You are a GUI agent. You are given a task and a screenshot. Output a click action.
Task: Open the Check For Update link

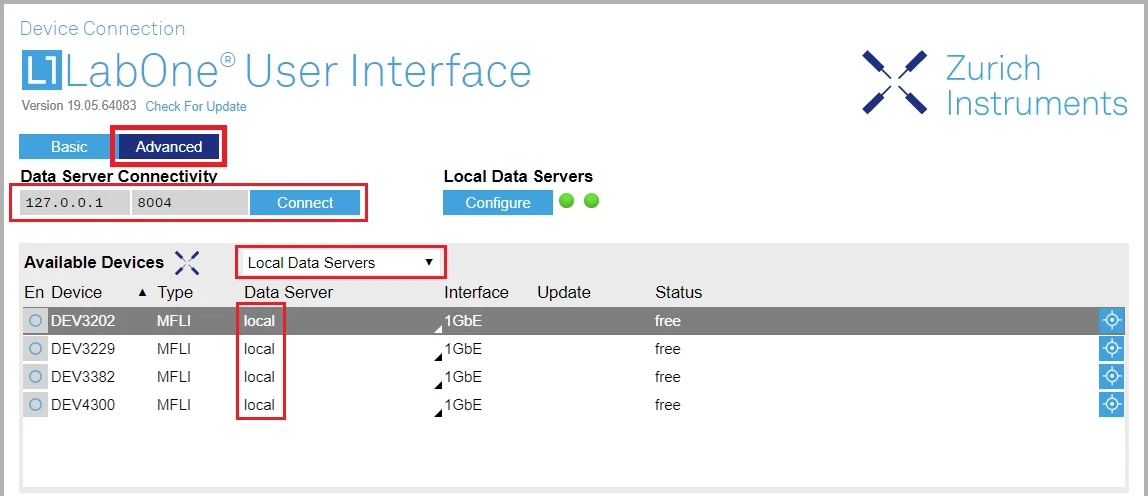(195, 106)
